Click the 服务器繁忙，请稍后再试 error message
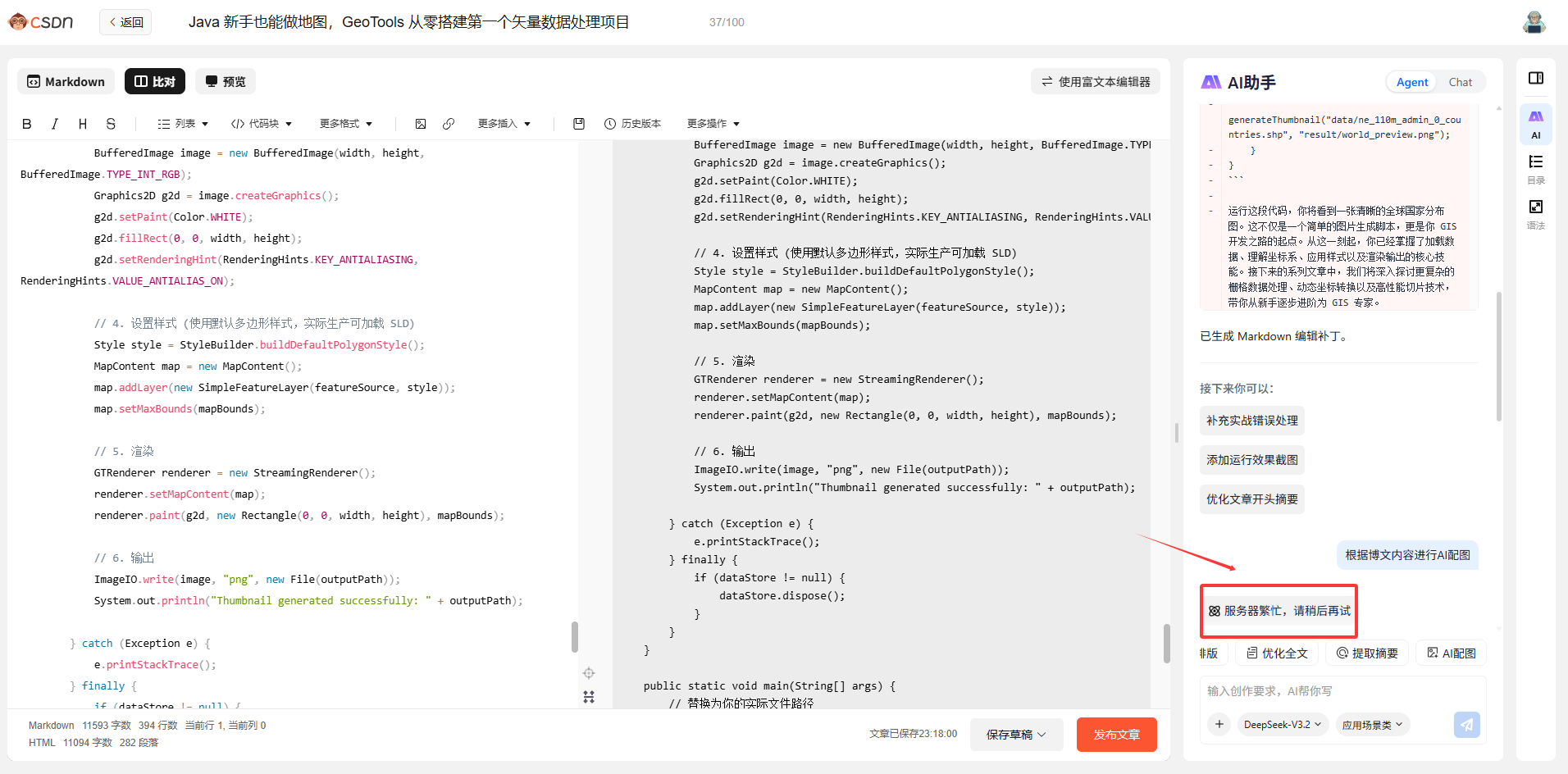Screen dimensions: 1568x774 (1279, 611)
